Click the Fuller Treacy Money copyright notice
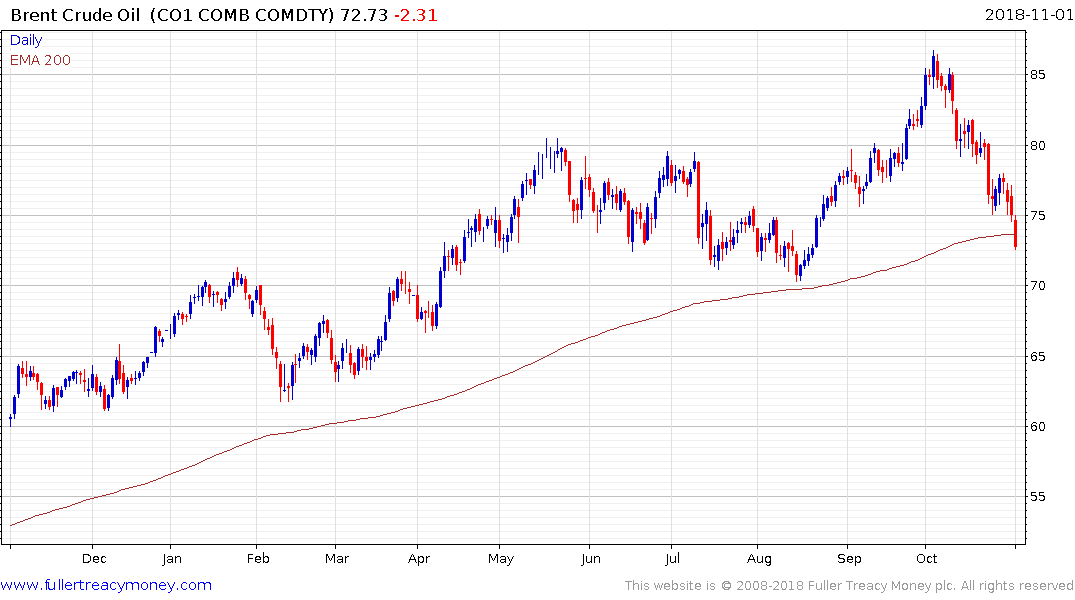The height and width of the screenshot is (600, 1075). point(849,586)
